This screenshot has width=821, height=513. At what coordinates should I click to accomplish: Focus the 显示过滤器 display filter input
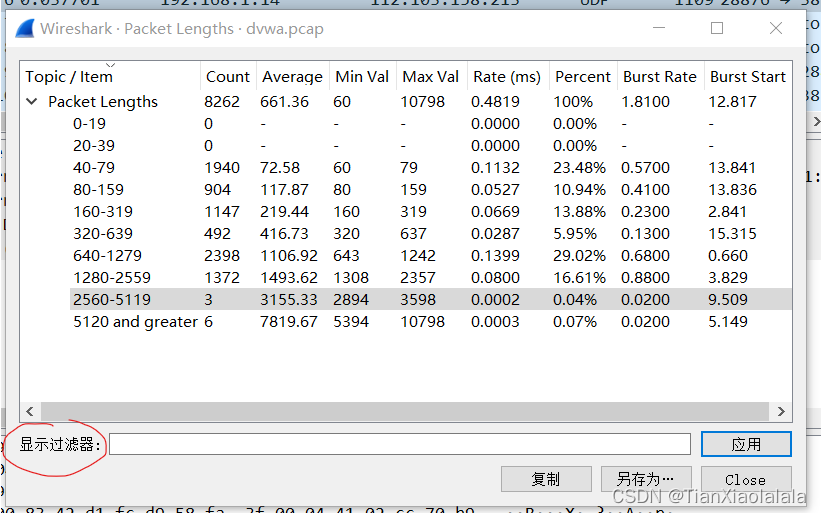[x=400, y=444]
